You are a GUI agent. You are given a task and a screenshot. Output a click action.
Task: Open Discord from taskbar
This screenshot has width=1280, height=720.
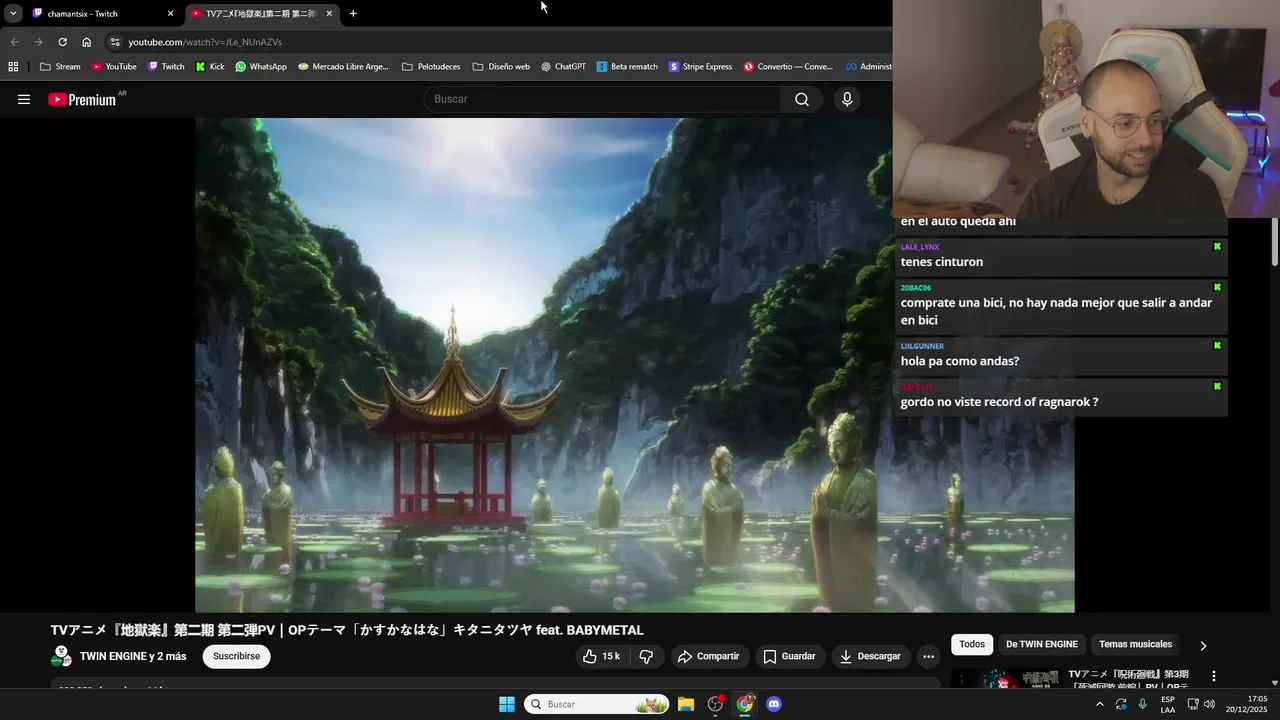(773, 704)
